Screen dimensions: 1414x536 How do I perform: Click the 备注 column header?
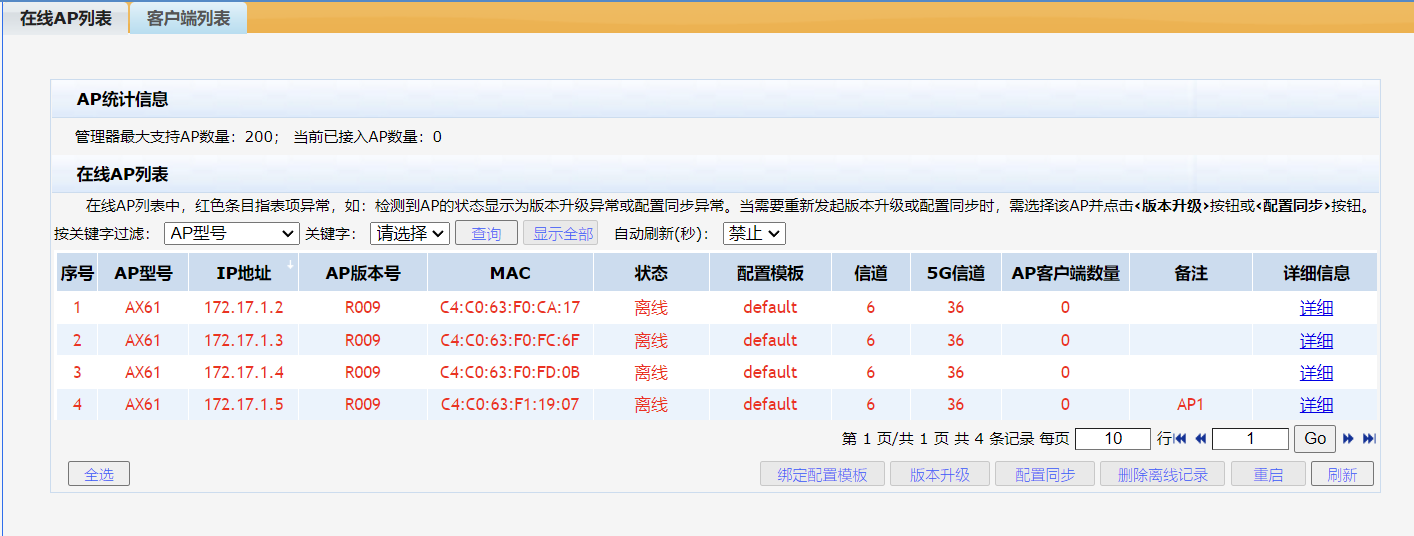[1191, 273]
